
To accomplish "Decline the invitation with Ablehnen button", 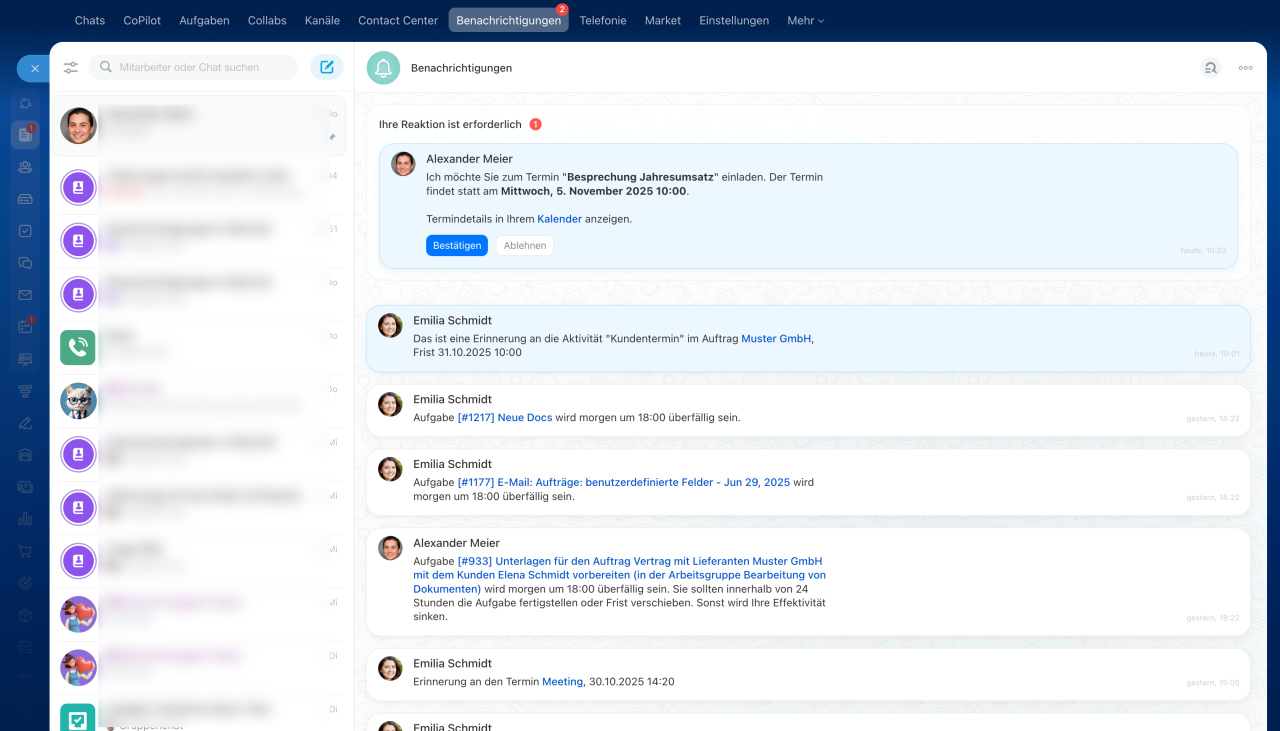I will pyautogui.click(x=524, y=246).
